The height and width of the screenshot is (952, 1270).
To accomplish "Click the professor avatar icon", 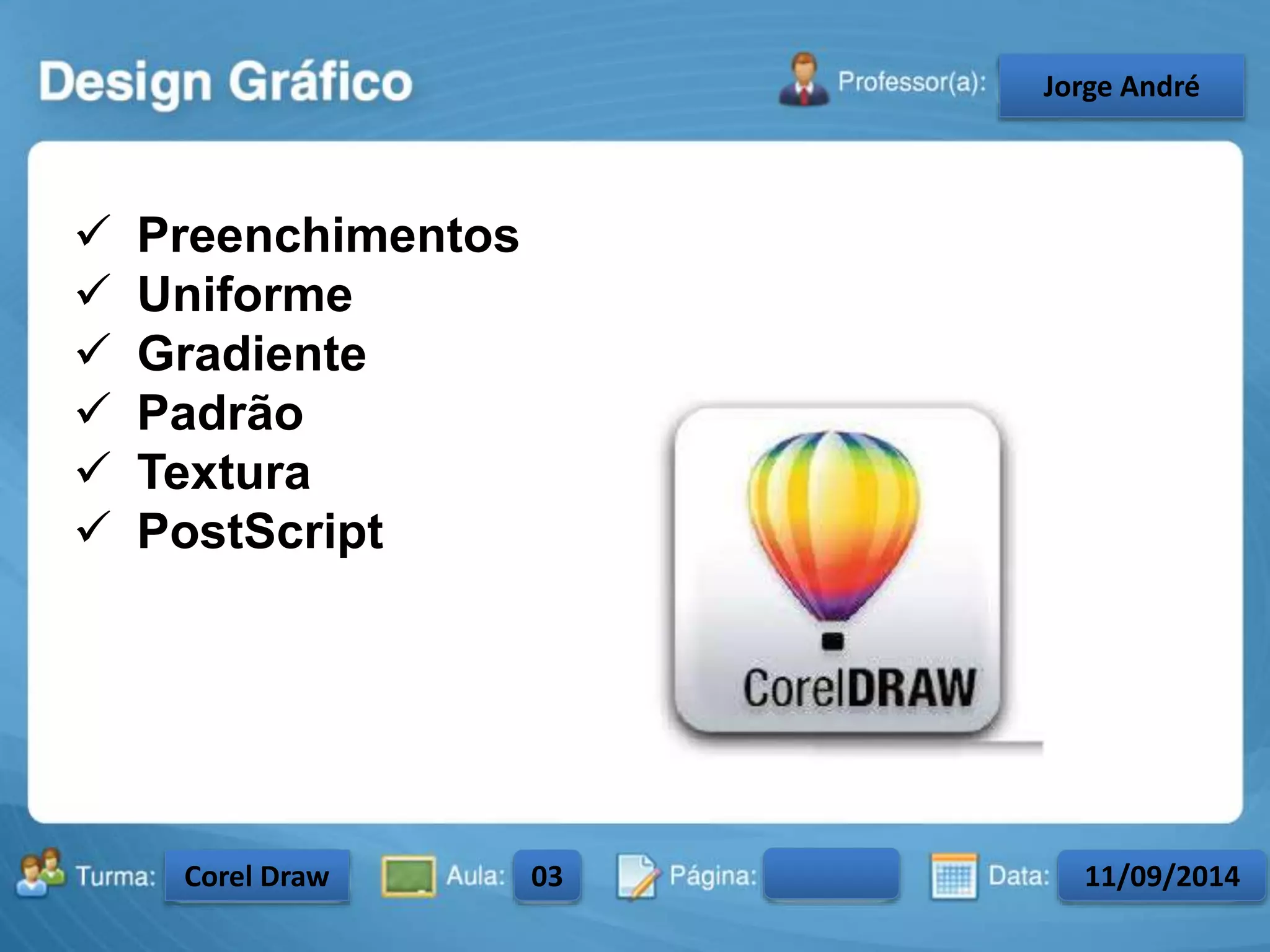I will (x=804, y=81).
